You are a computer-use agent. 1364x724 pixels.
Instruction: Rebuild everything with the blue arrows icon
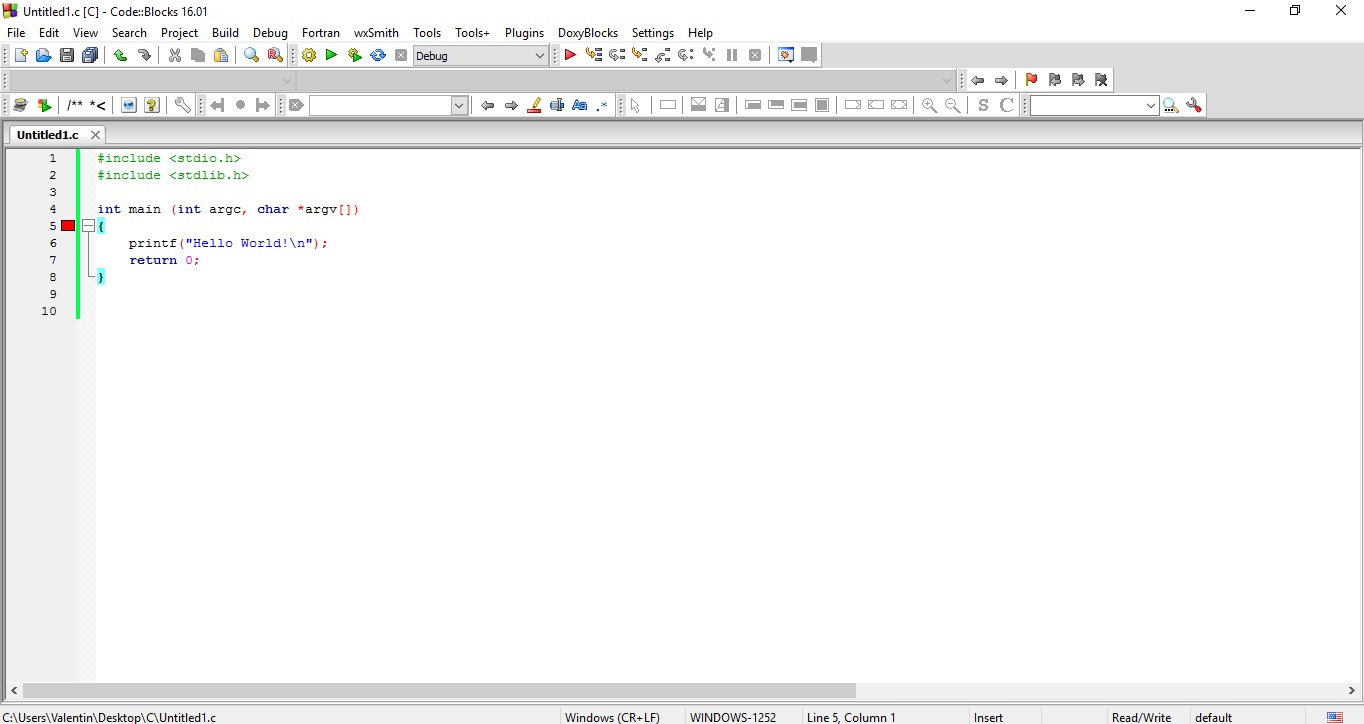(x=378, y=55)
